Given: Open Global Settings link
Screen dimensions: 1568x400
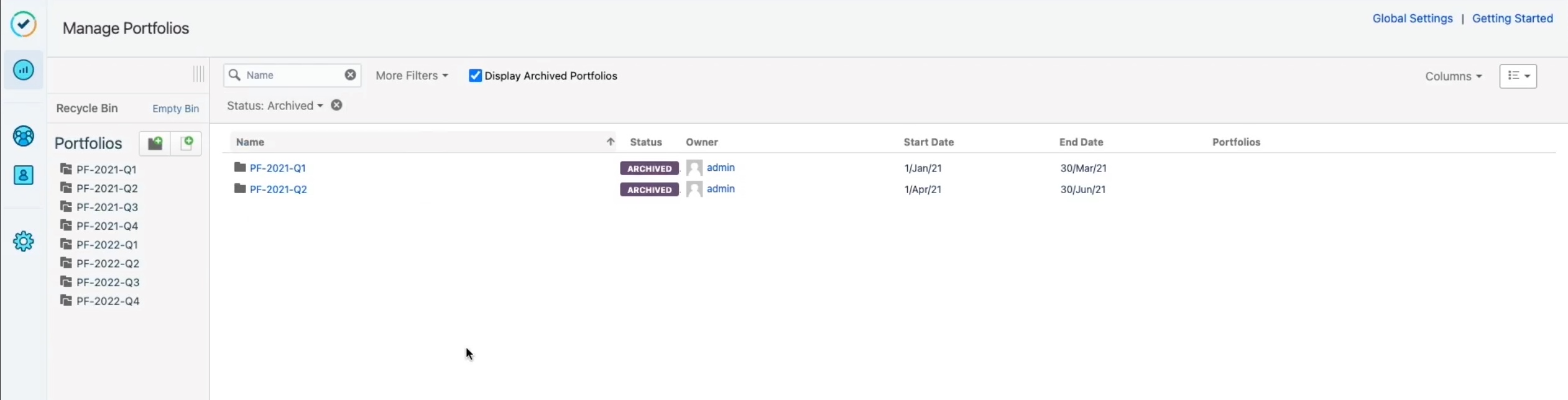Looking at the screenshot, I should pyautogui.click(x=1412, y=19).
